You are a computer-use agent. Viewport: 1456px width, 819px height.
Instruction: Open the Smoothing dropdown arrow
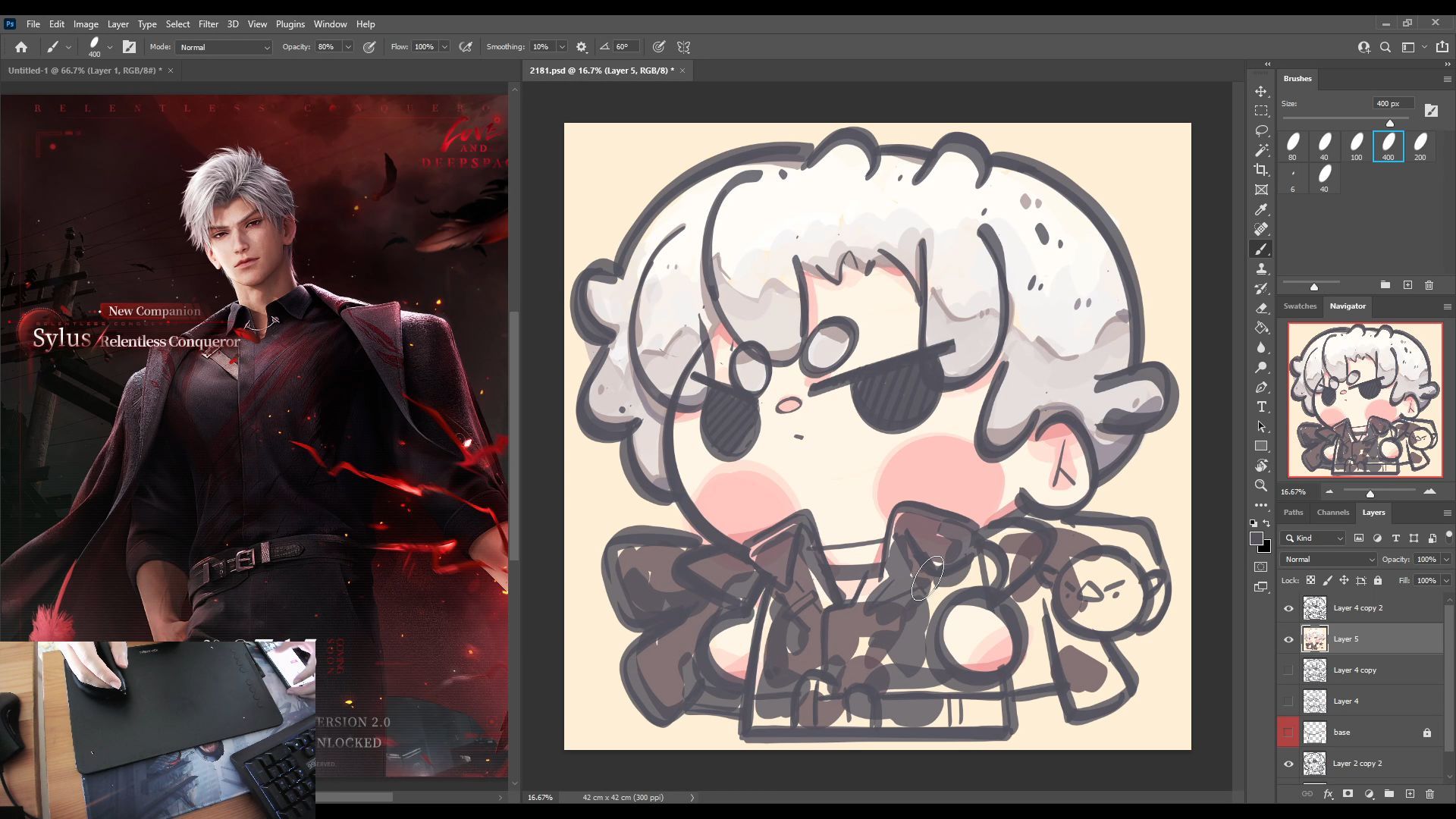(562, 47)
